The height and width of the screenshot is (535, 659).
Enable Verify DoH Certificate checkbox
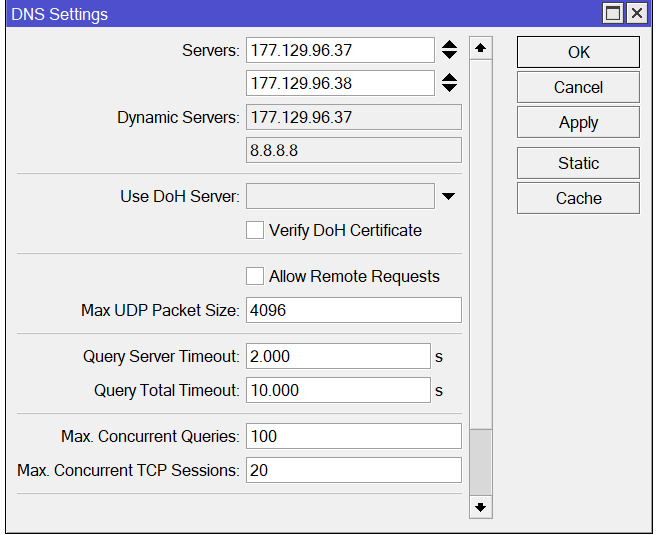click(x=255, y=230)
